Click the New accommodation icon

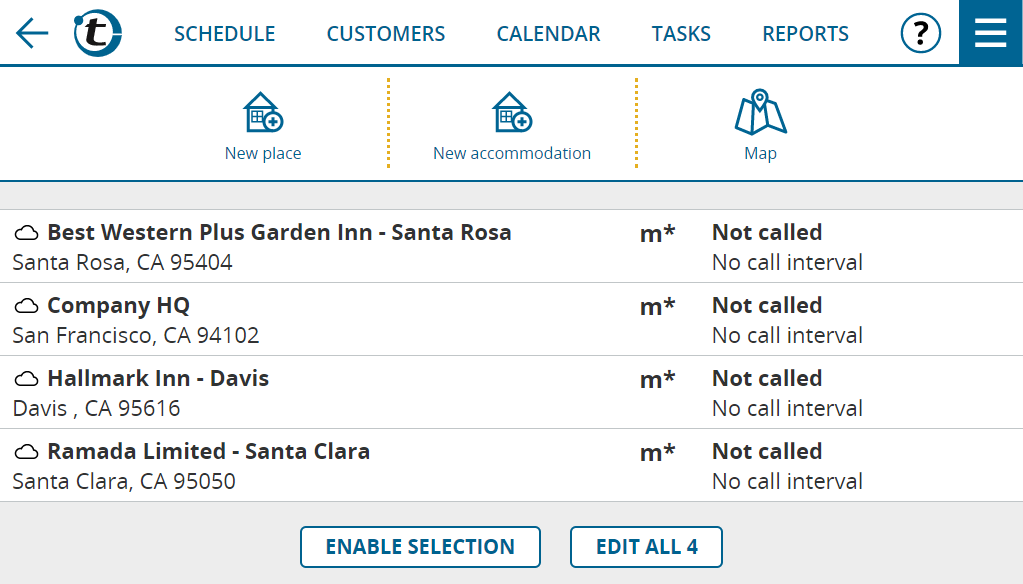click(x=511, y=114)
